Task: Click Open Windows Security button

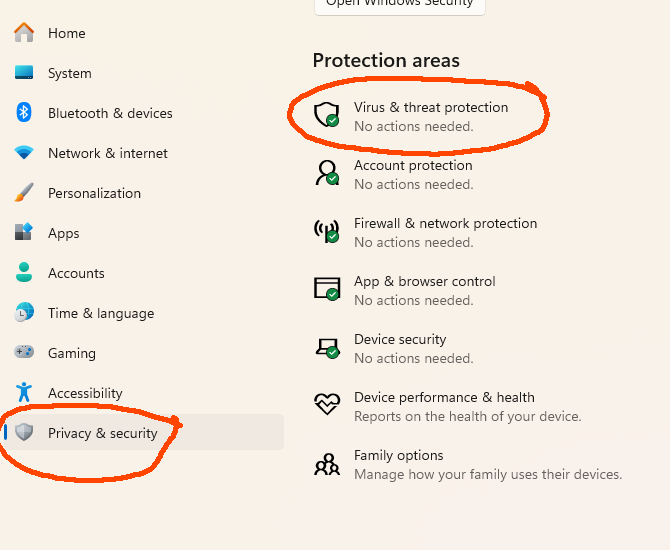Action: (x=400, y=4)
